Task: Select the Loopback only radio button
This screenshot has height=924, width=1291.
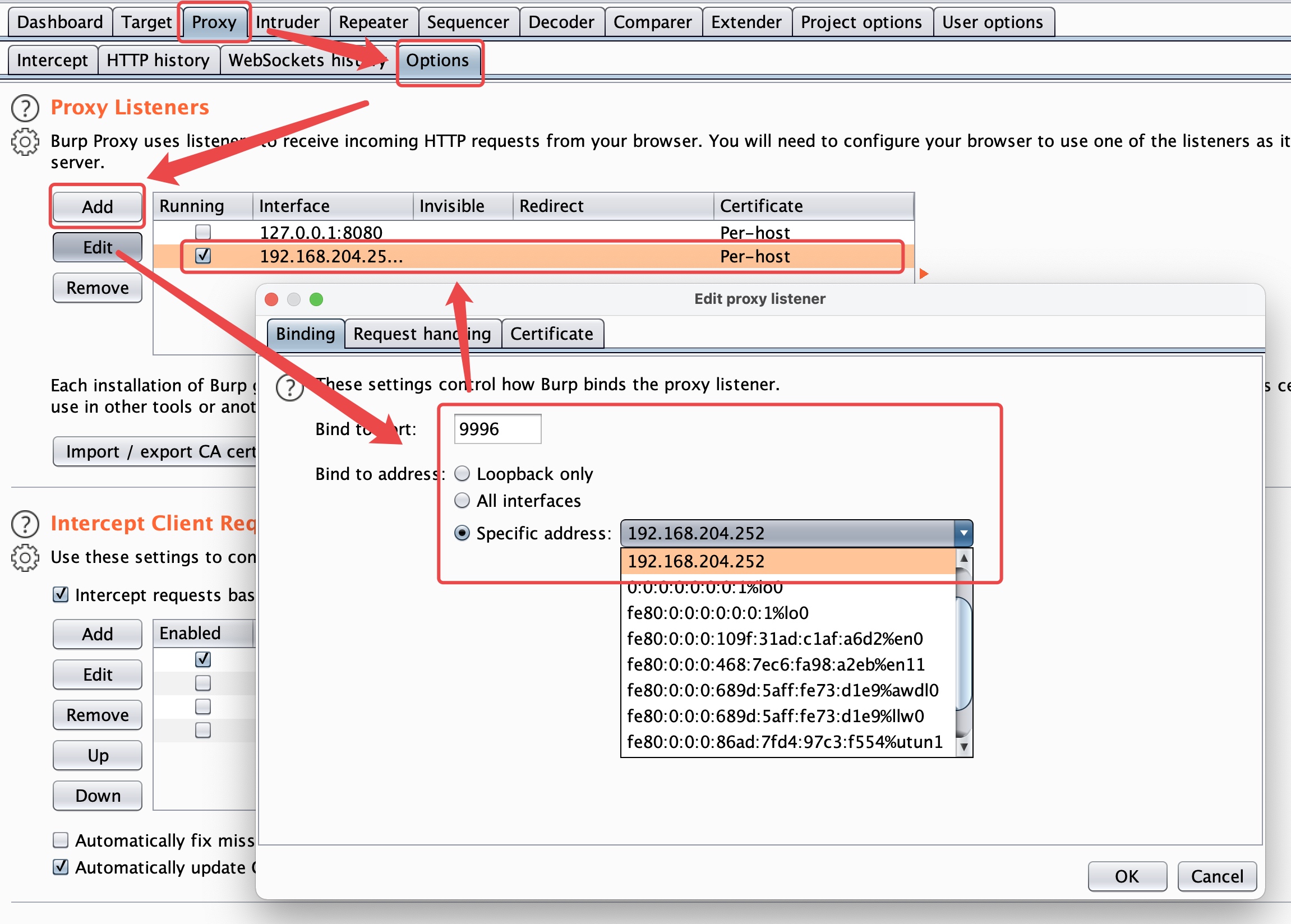Action: [462, 473]
